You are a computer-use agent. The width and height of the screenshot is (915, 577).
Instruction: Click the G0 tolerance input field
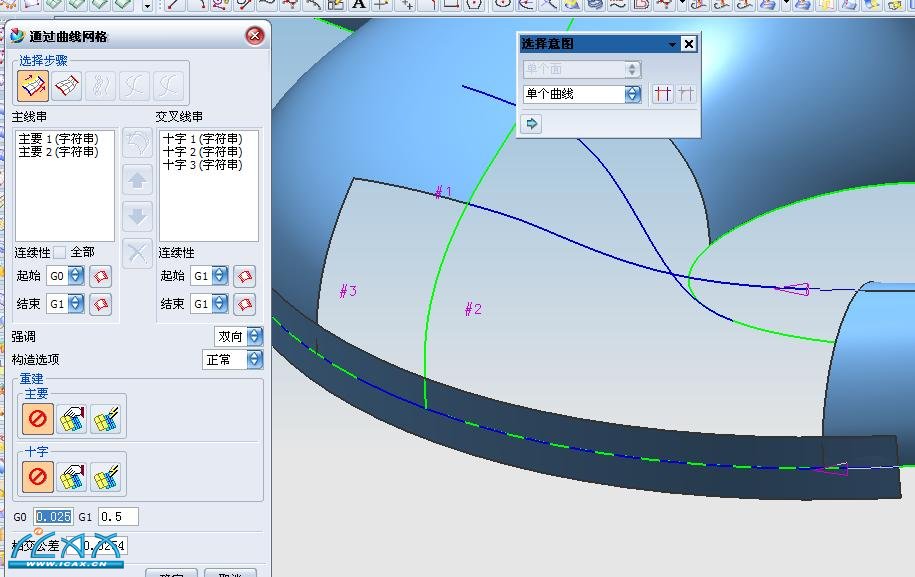pos(53,517)
